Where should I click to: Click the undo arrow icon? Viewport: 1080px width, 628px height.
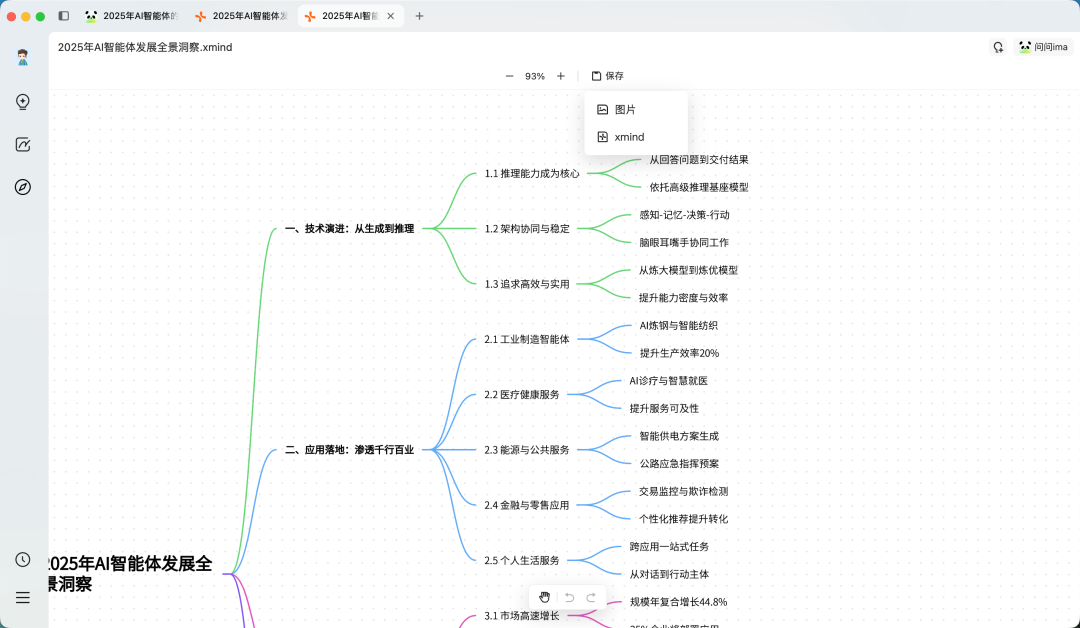(x=569, y=596)
